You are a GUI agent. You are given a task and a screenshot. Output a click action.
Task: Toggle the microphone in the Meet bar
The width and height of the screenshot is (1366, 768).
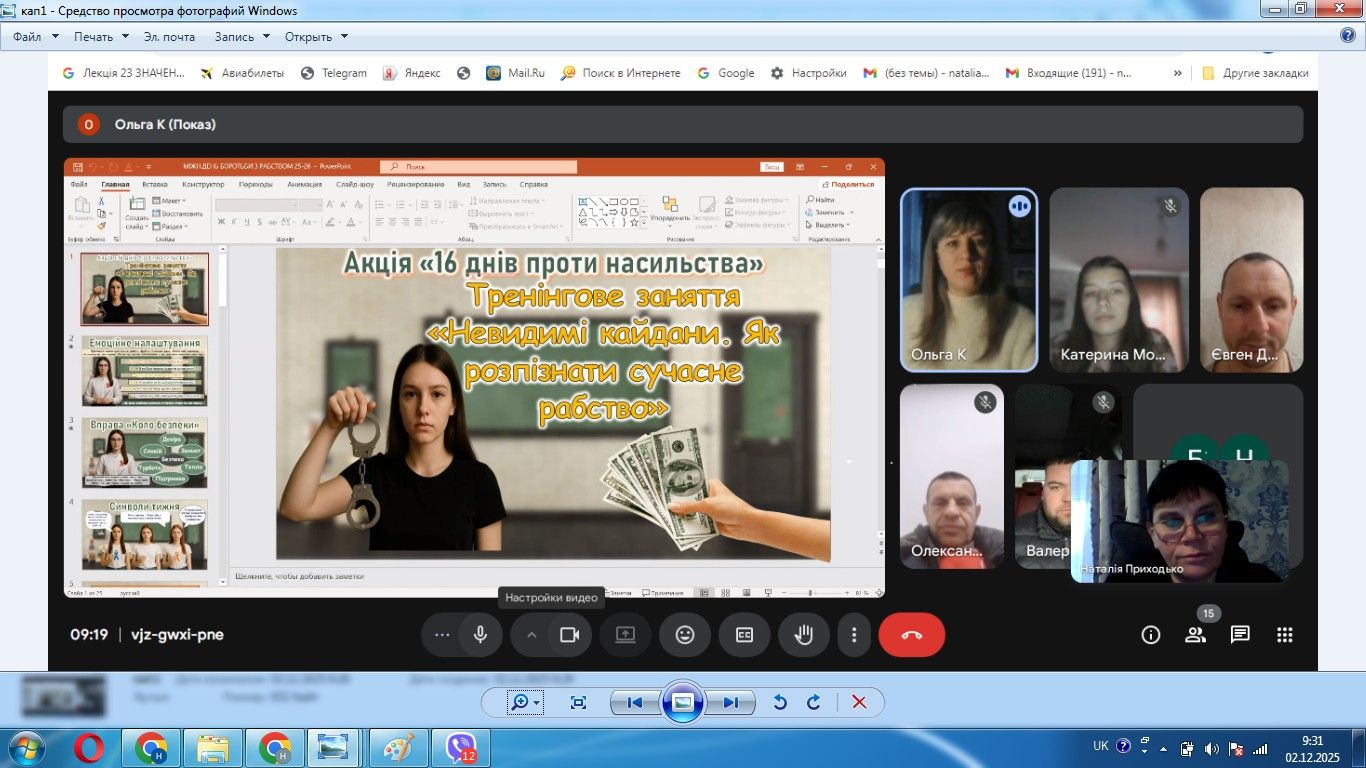coord(480,635)
